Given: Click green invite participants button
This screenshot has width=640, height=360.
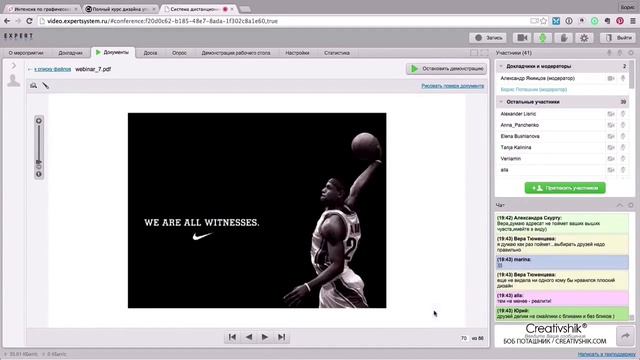Looking at the screenshot, I should pos(565,188).
